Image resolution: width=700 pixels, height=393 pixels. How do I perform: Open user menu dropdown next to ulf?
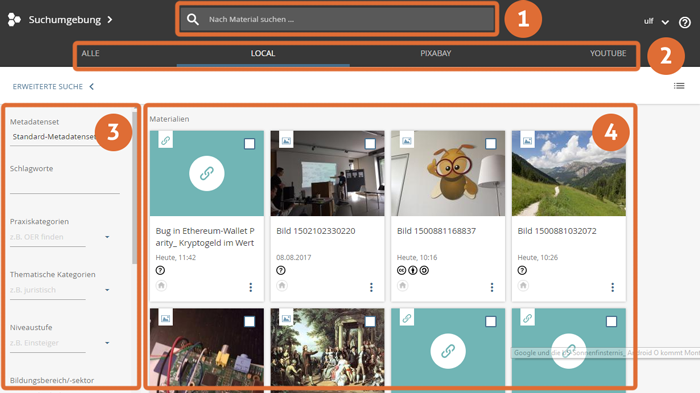tap(665, 22)
